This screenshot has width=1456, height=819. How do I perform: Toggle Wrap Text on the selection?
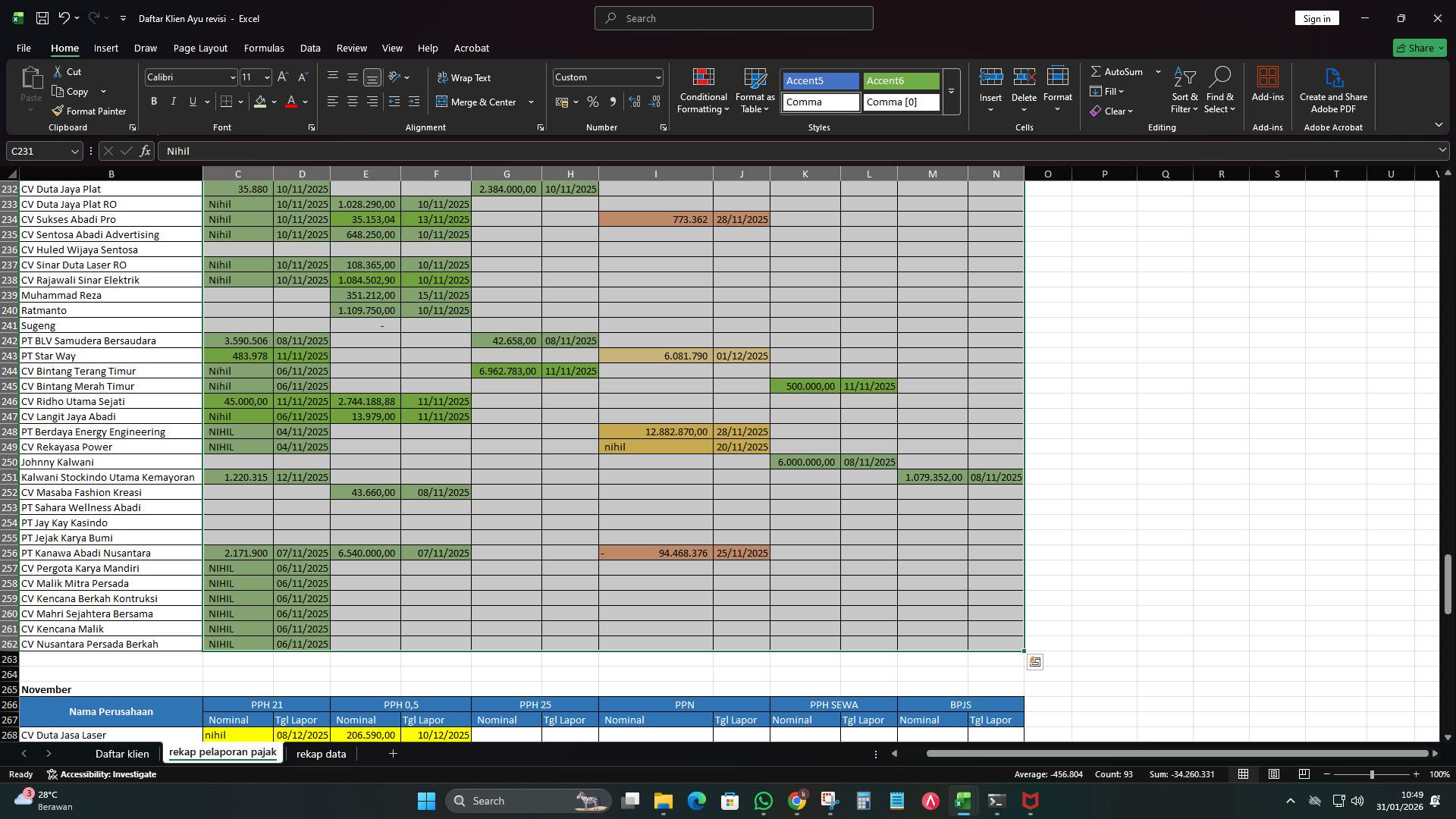[465, 77]
